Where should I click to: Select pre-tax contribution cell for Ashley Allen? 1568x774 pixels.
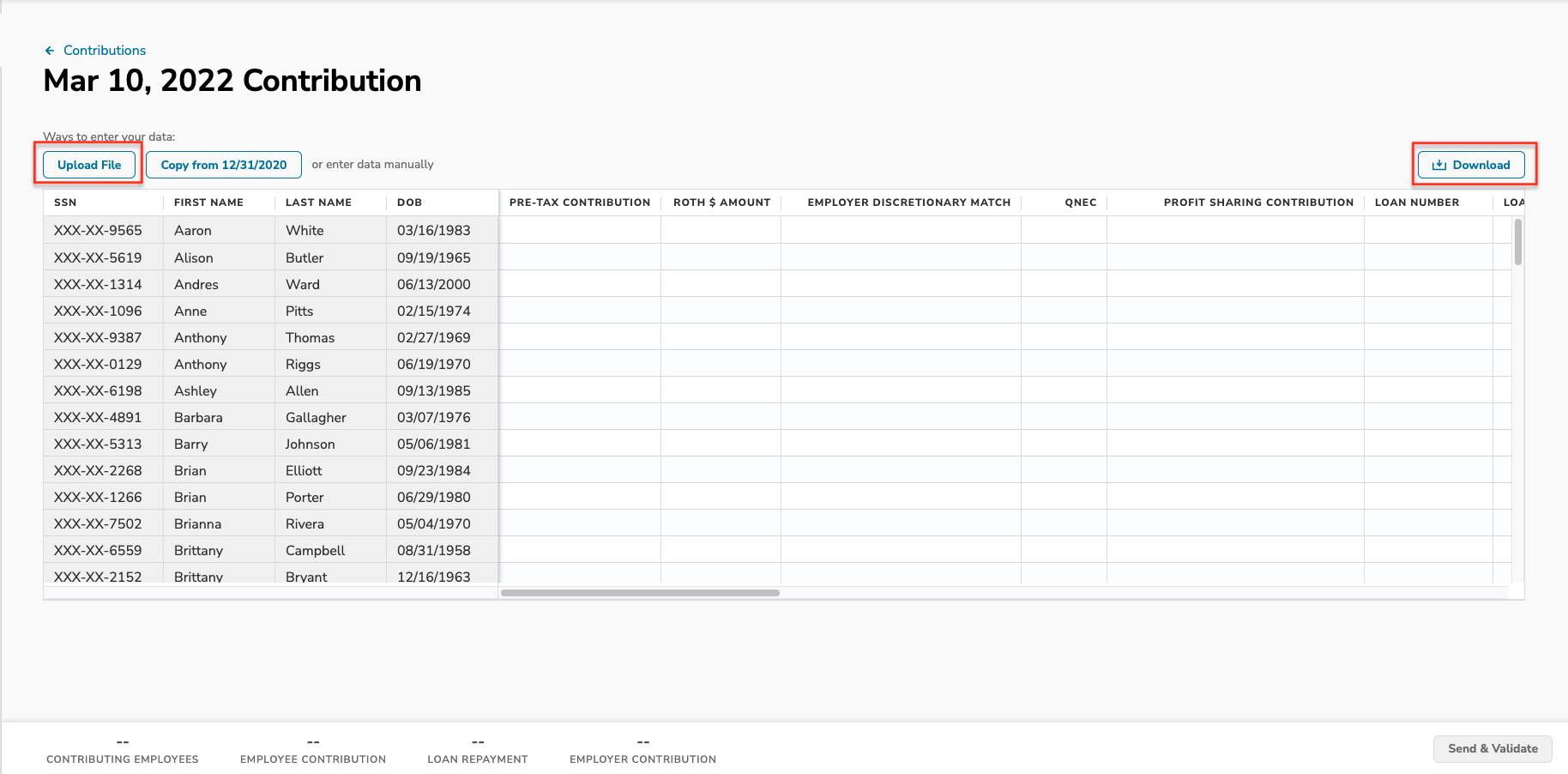[x=580, y=390]
